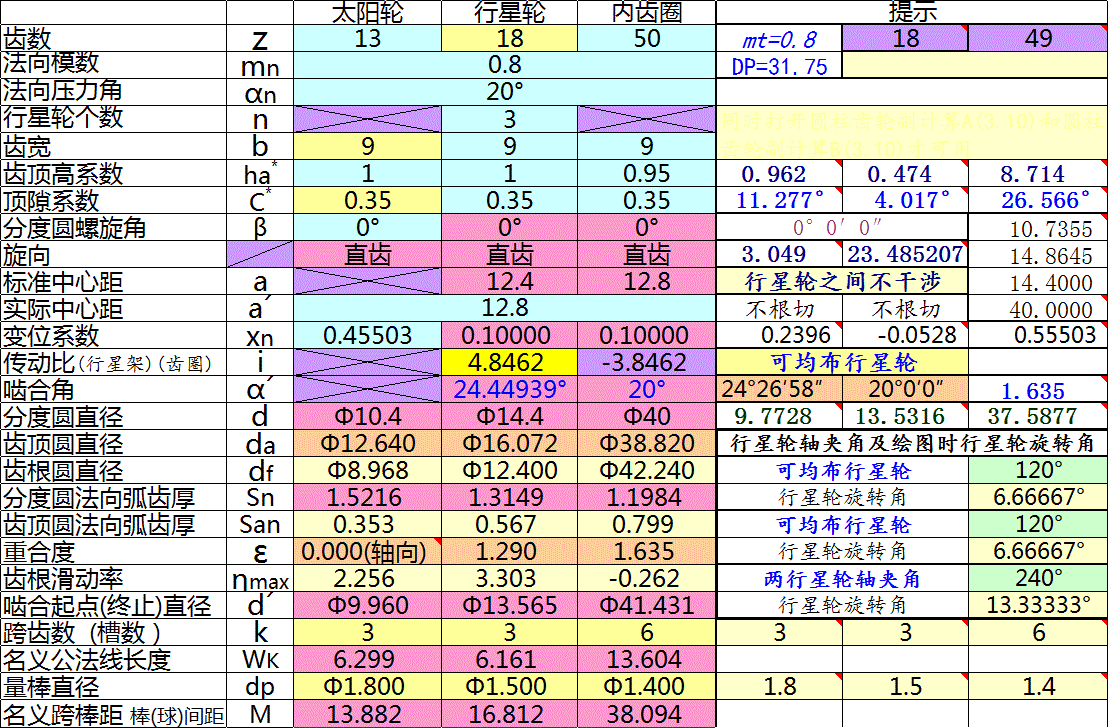Click the hint value 0.55503
Screen dimensions: 1109x728
pyautogui.click(x=1038, y=335)
